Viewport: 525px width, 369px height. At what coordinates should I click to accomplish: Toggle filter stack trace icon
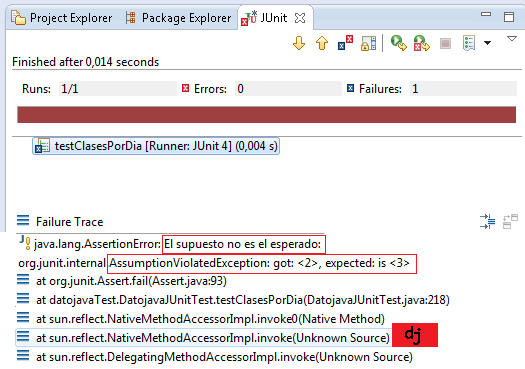pyautogui.click(x=488, y=222)
